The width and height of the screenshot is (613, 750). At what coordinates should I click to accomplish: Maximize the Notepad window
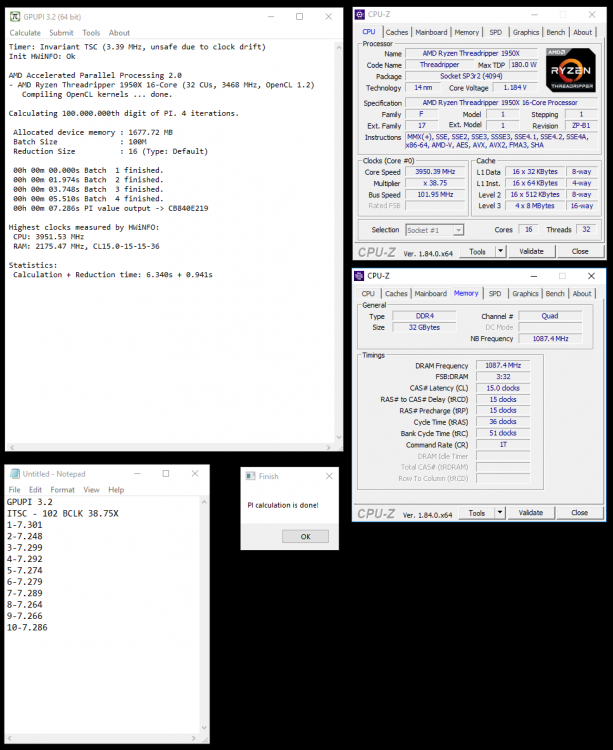click(166, 474)
